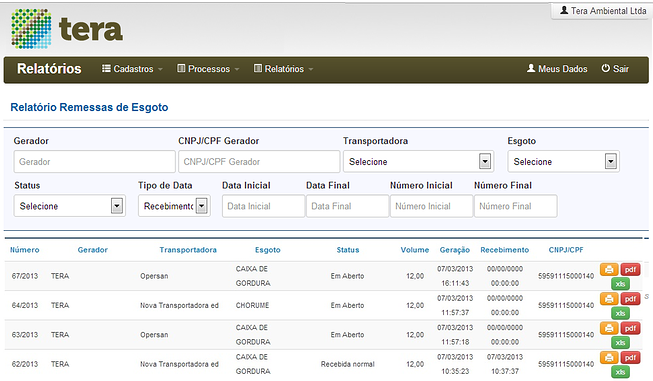Sort by Geração column header
This screenshot has height=381, width=653.
(x=455, y=250)
